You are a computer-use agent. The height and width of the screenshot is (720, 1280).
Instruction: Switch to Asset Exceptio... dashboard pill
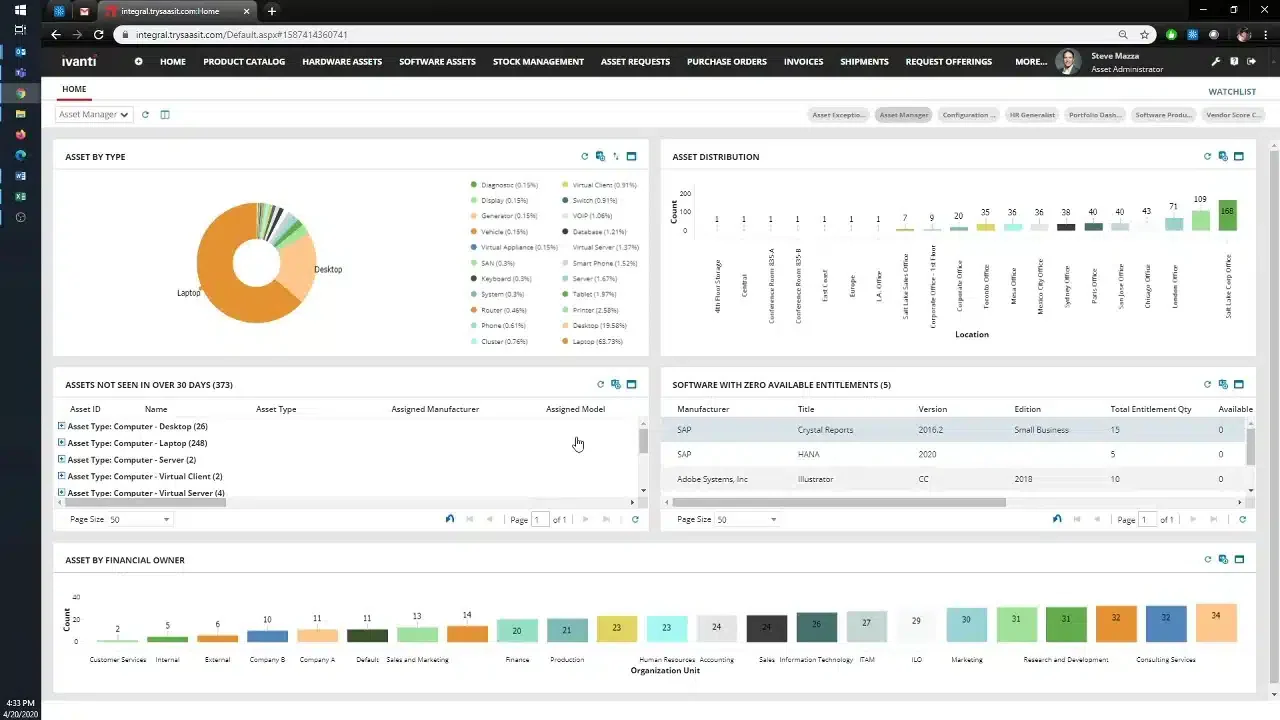point(839,115)
